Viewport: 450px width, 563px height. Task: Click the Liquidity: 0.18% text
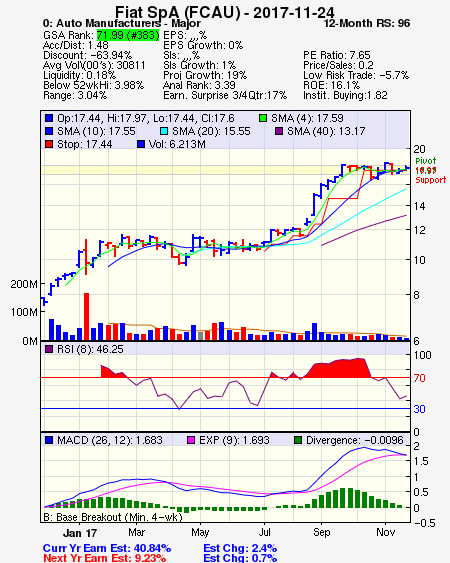point(79,75)
